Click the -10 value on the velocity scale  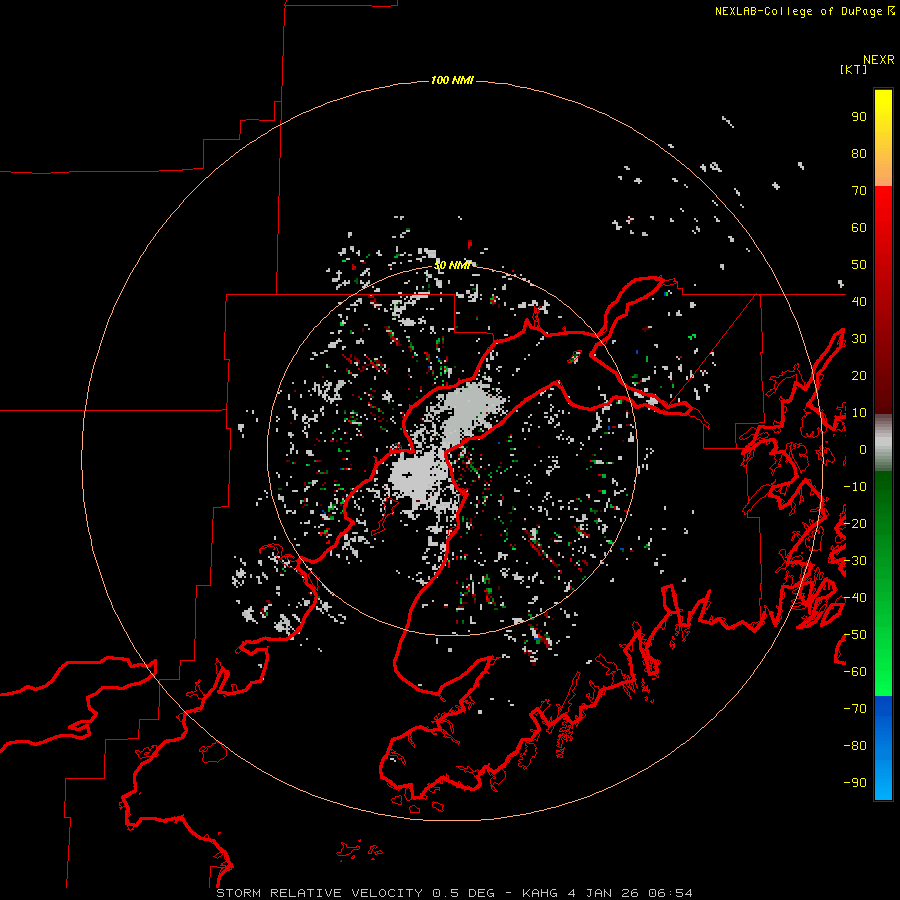click(855, 487)
